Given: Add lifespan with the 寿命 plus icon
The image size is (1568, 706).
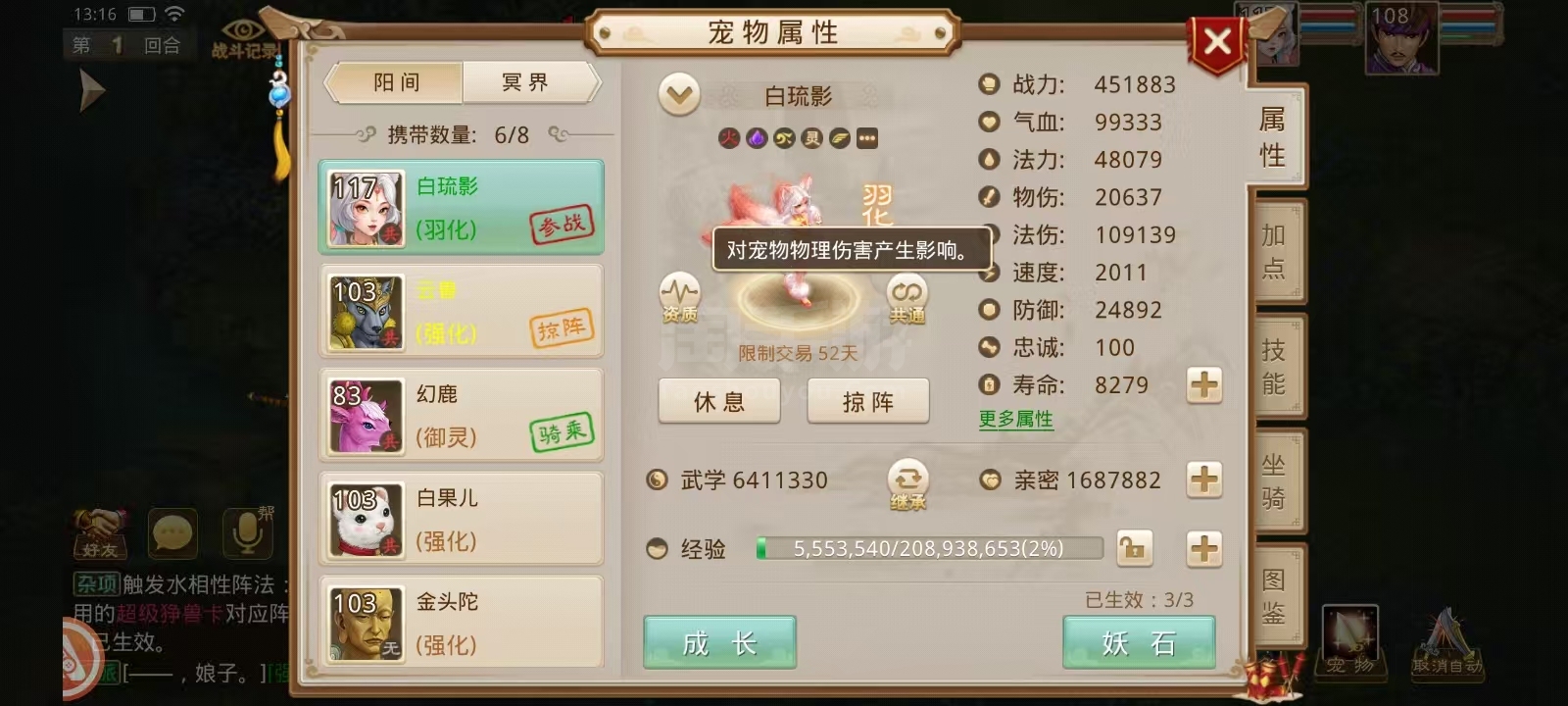Looking at the screenshot, I should (x=1204, y=384).
